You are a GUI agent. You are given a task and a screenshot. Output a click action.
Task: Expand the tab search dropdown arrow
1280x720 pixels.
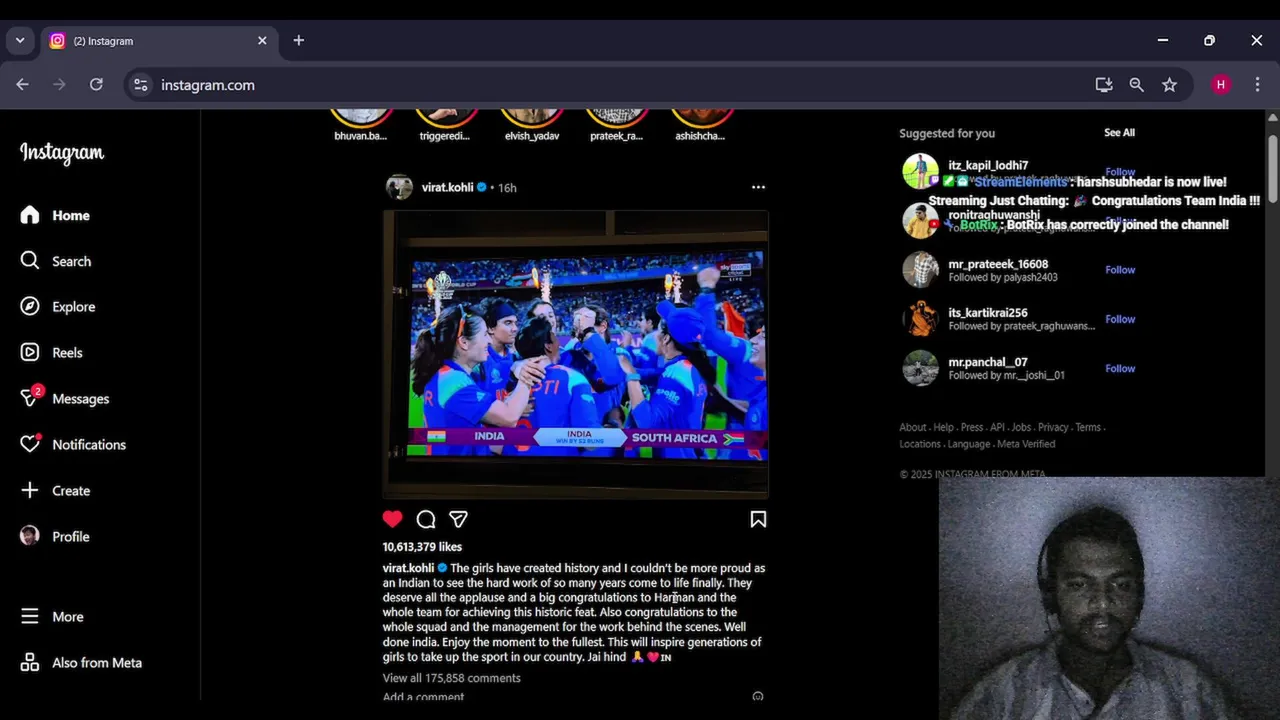click(20, 41)
